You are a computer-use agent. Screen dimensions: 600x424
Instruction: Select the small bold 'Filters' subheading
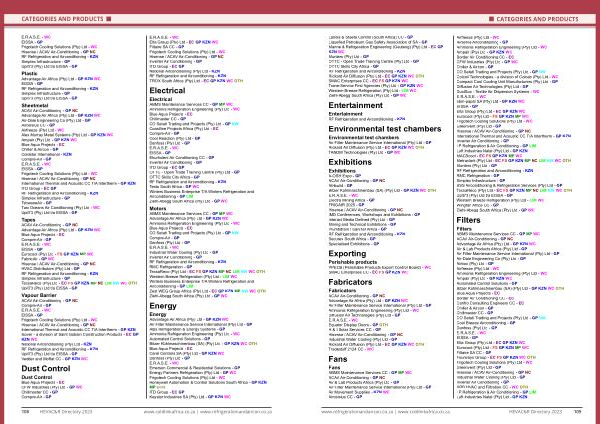(464, 228)
